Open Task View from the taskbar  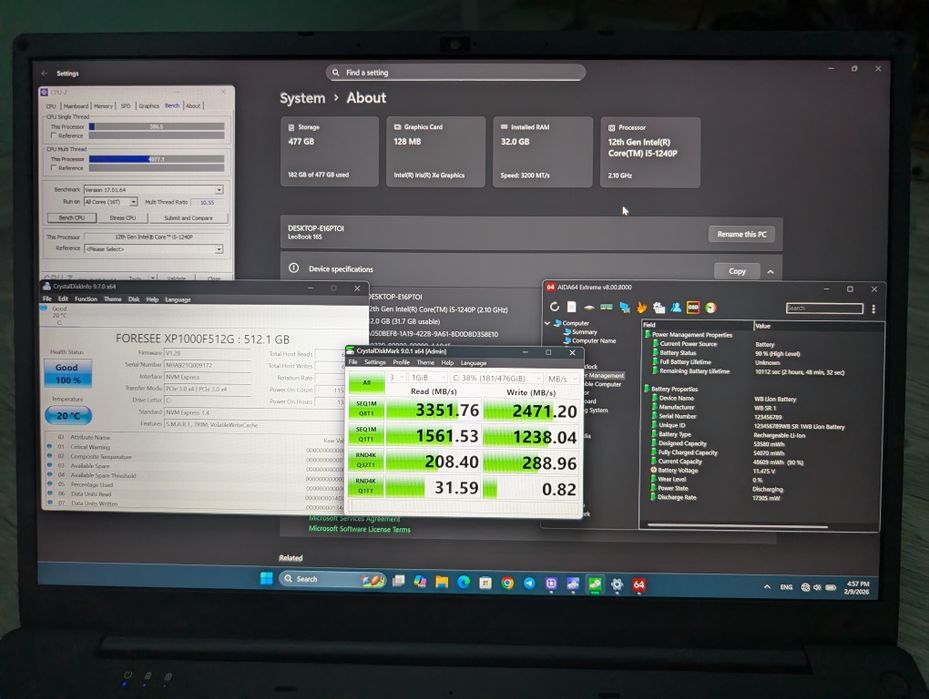pos(398,581)
